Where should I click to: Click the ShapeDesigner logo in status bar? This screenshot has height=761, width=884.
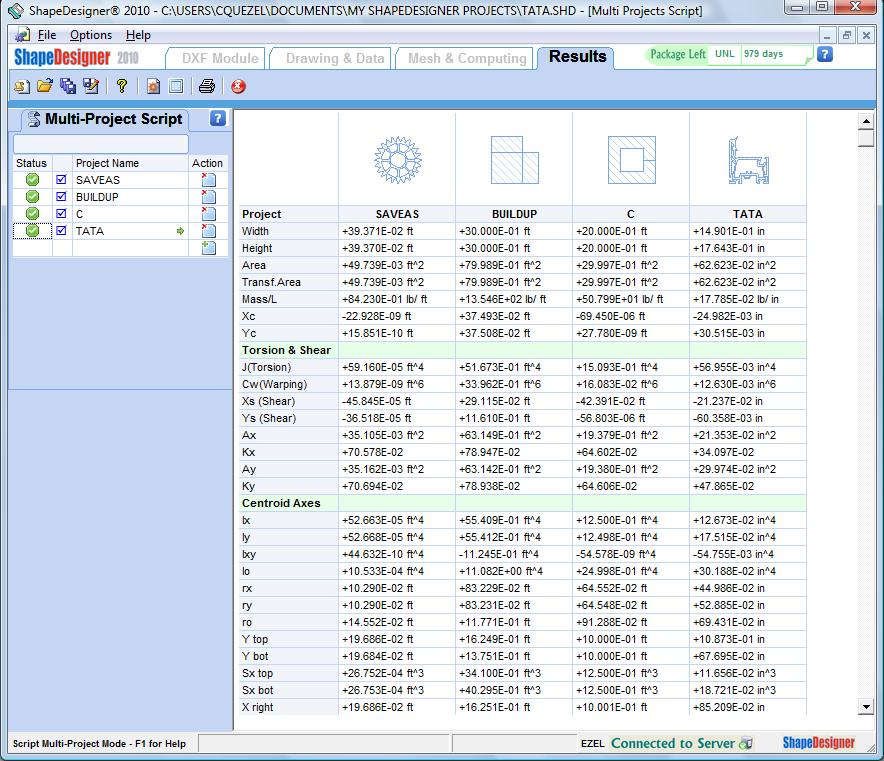pyautogui.click(x=819, y=742)
